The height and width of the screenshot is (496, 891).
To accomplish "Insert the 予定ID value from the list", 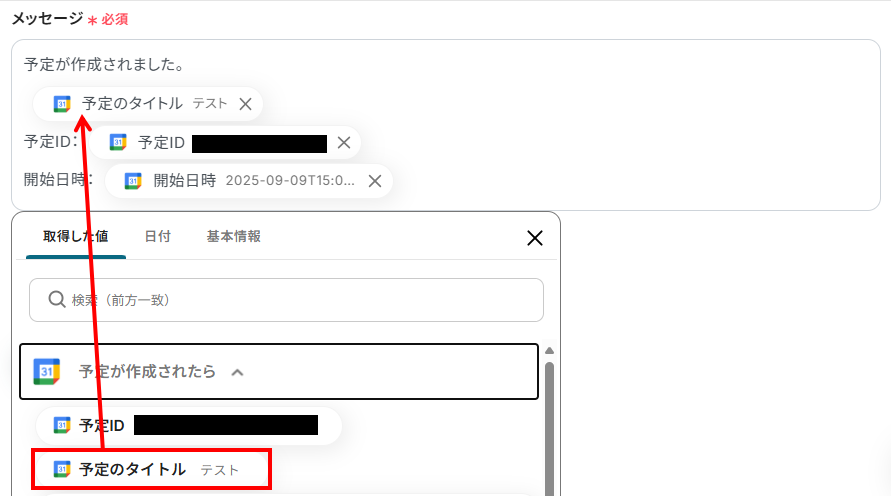I will click(189, 425).
